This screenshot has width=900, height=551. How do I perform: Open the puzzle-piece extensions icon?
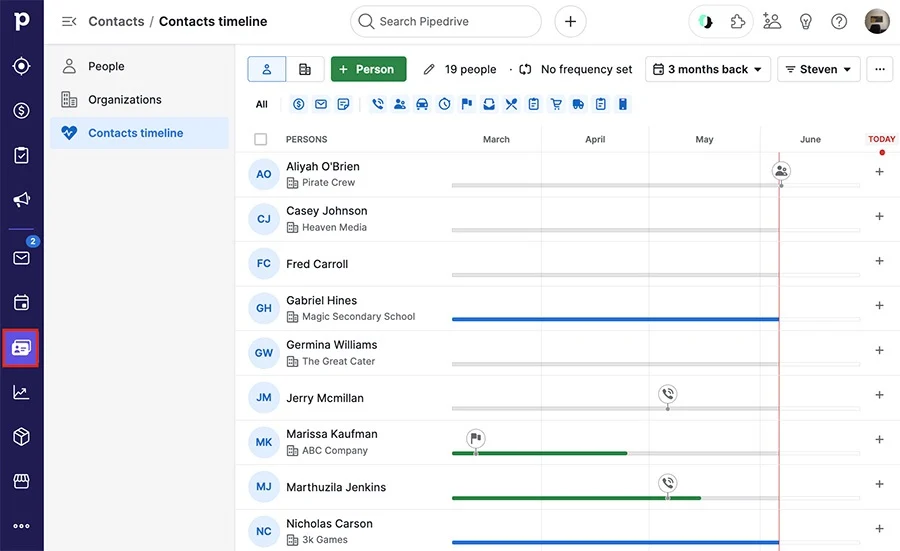(x=737, y=22)
